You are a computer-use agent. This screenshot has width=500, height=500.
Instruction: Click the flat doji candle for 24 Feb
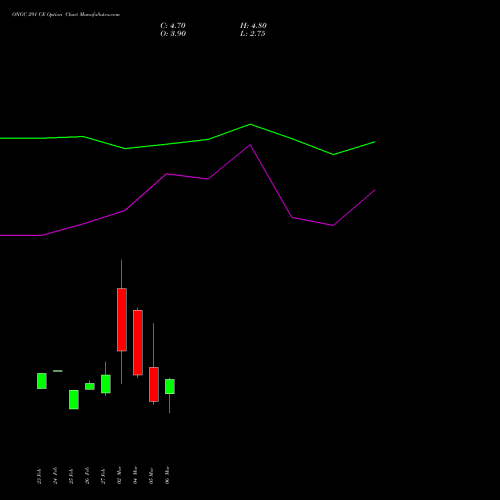pos(58,371)
